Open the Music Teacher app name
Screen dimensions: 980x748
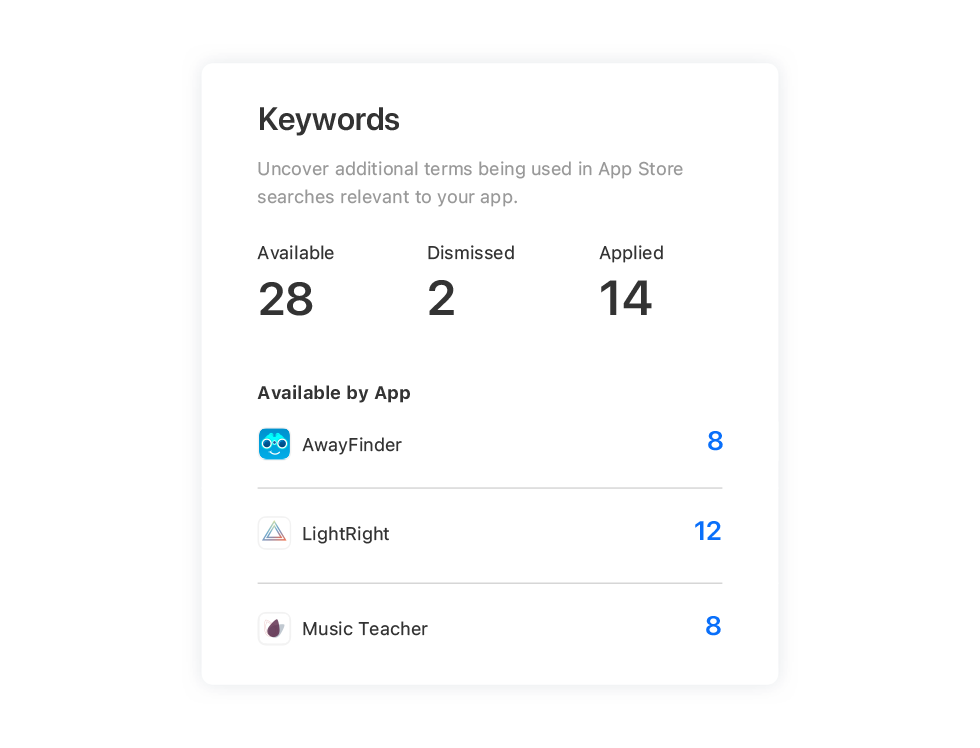(365, 629)
